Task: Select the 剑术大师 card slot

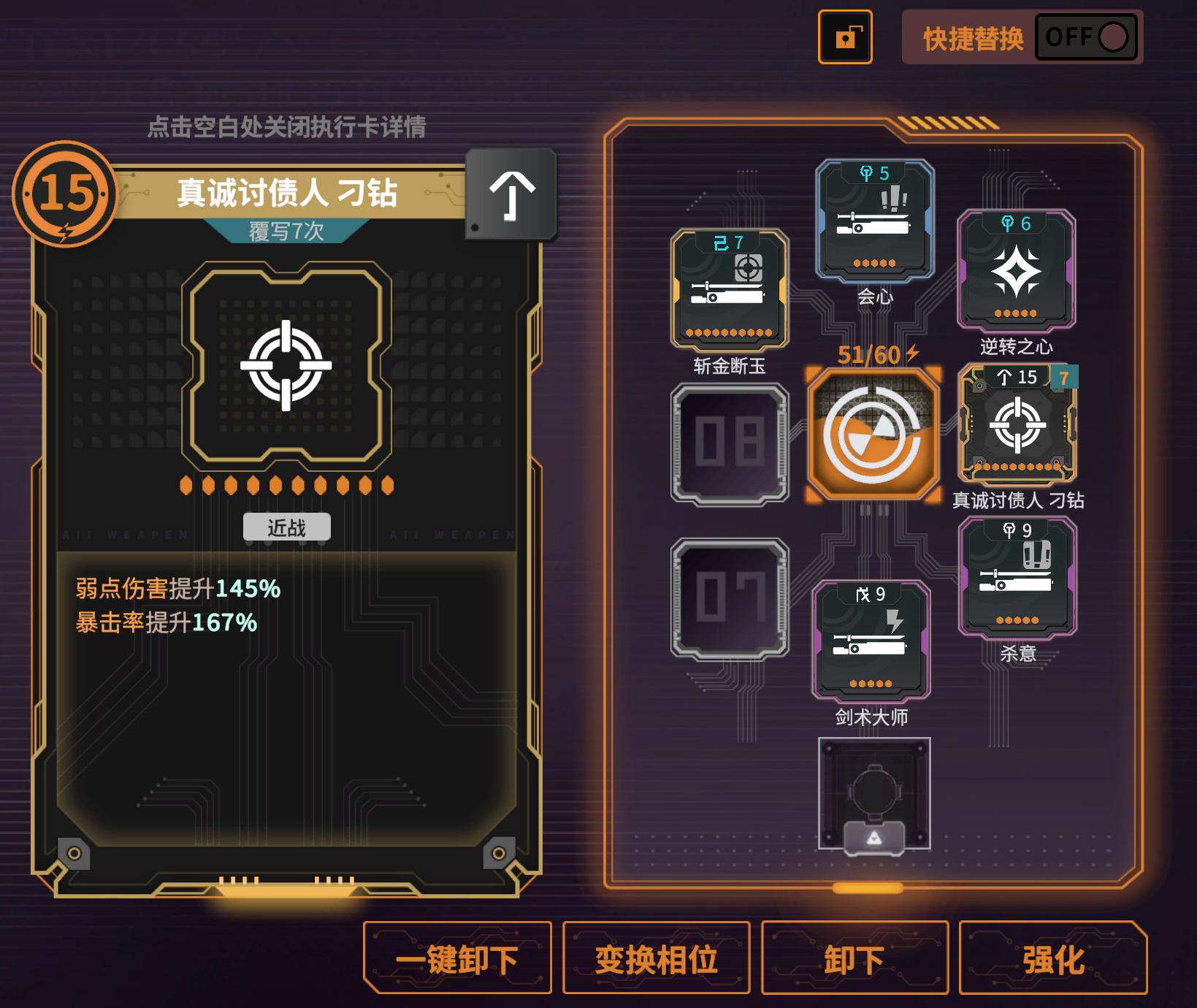Action: click(x=871, y=641)
